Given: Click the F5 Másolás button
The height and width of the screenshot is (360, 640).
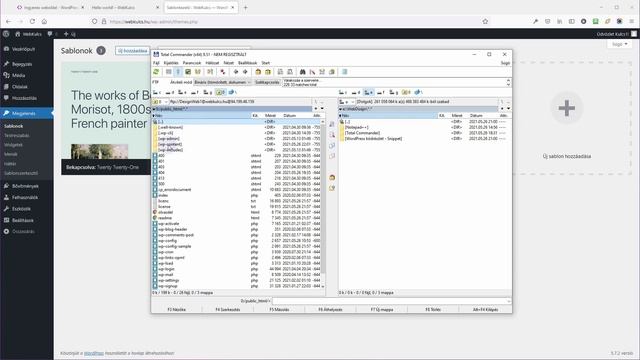Looking at the screenshot, I should 279,310.
